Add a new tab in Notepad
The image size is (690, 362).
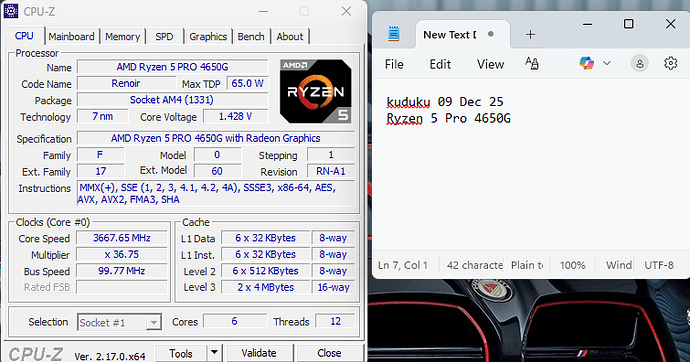pos(531,34)
